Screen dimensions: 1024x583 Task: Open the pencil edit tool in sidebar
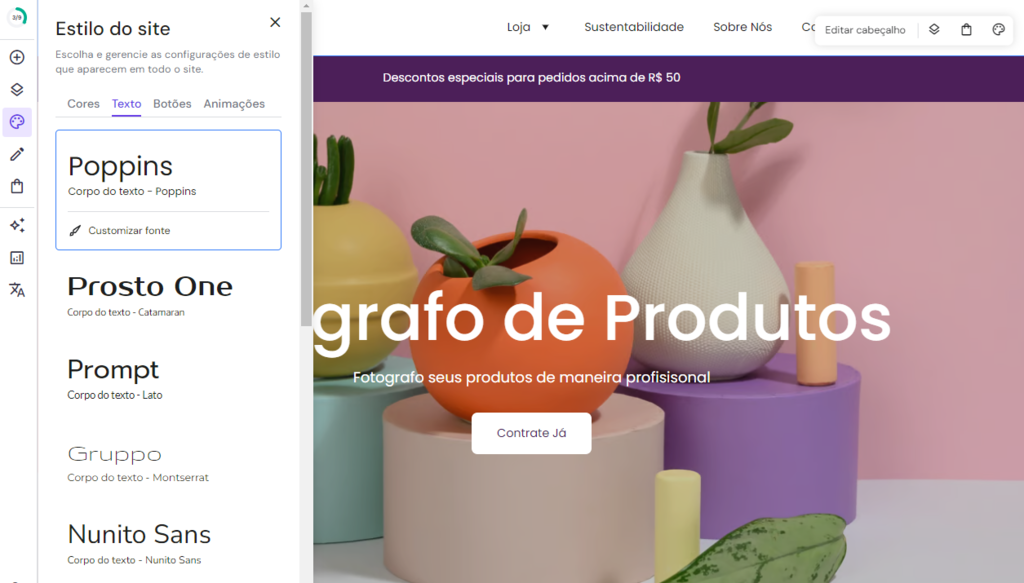pos(17,154)
